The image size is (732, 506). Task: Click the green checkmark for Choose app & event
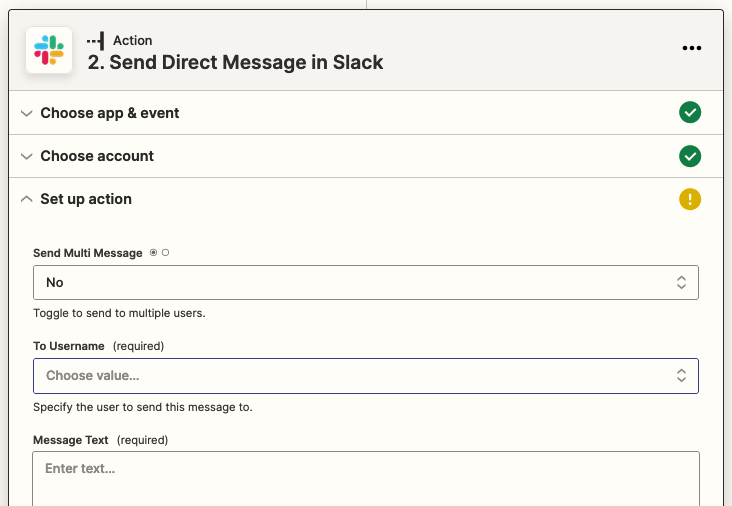[690, 113]
